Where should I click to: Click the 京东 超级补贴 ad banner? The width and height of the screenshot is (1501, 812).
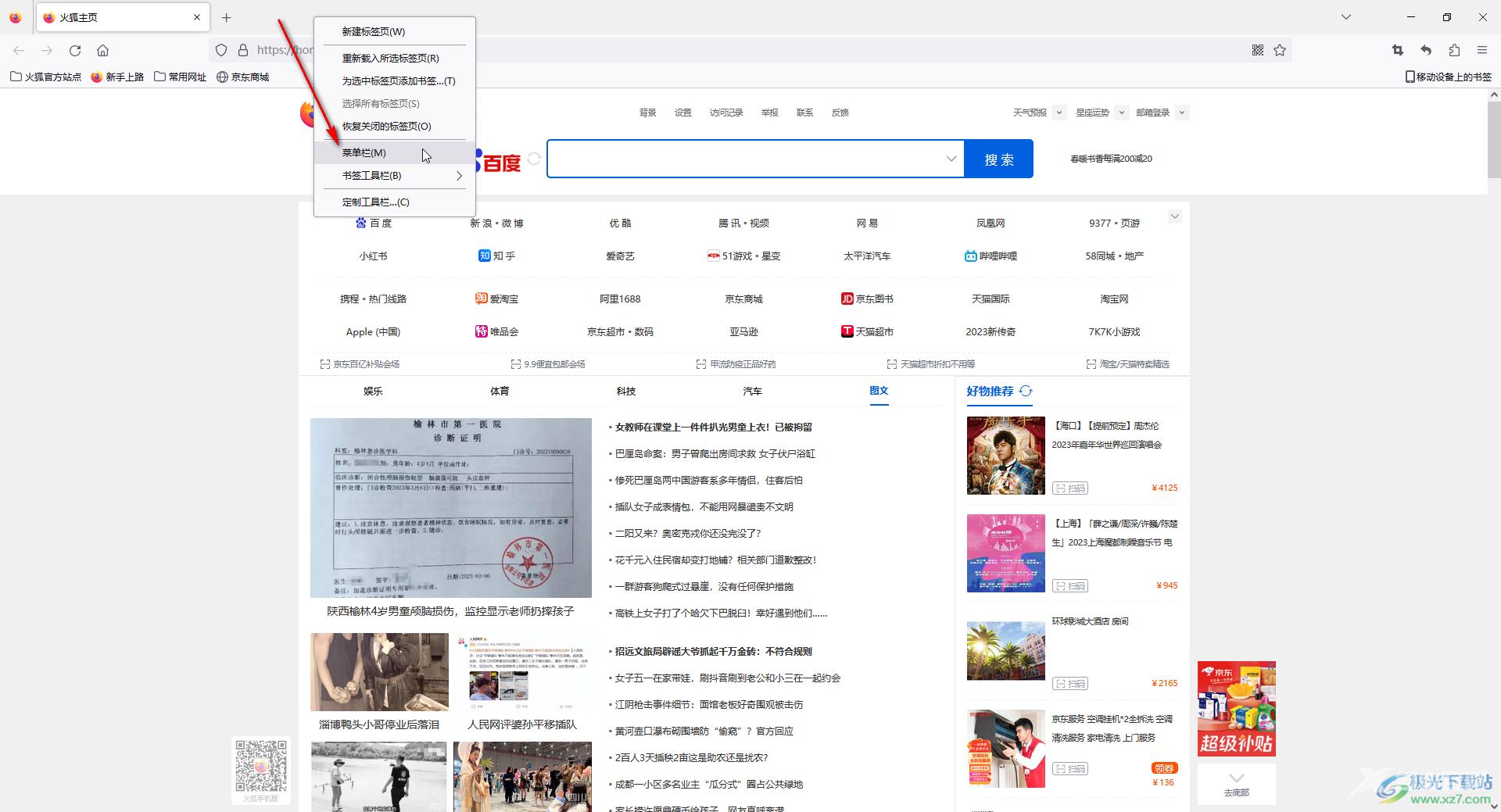(x=1237, y=709)
